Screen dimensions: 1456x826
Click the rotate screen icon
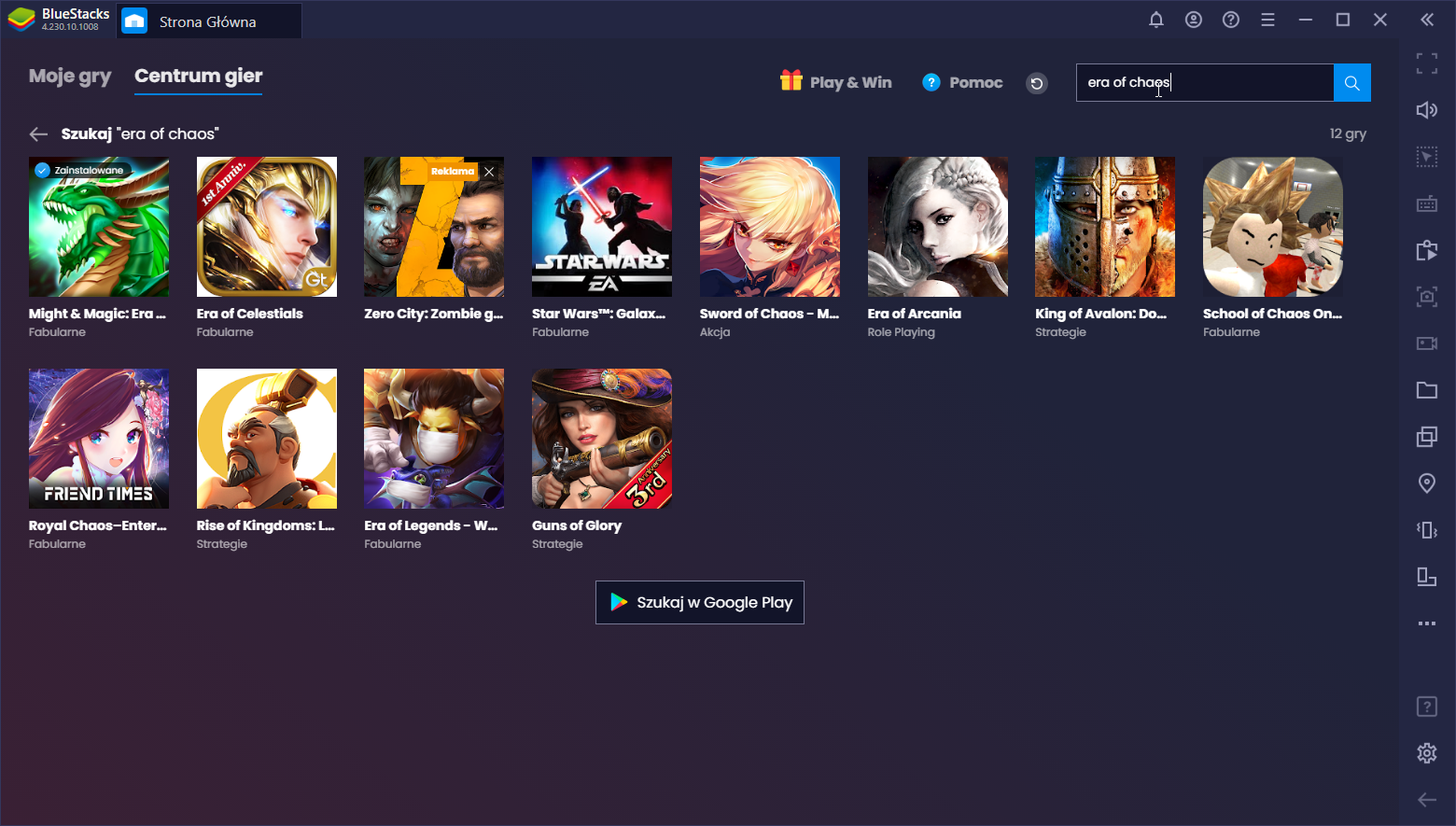[x=1426, y=577]
